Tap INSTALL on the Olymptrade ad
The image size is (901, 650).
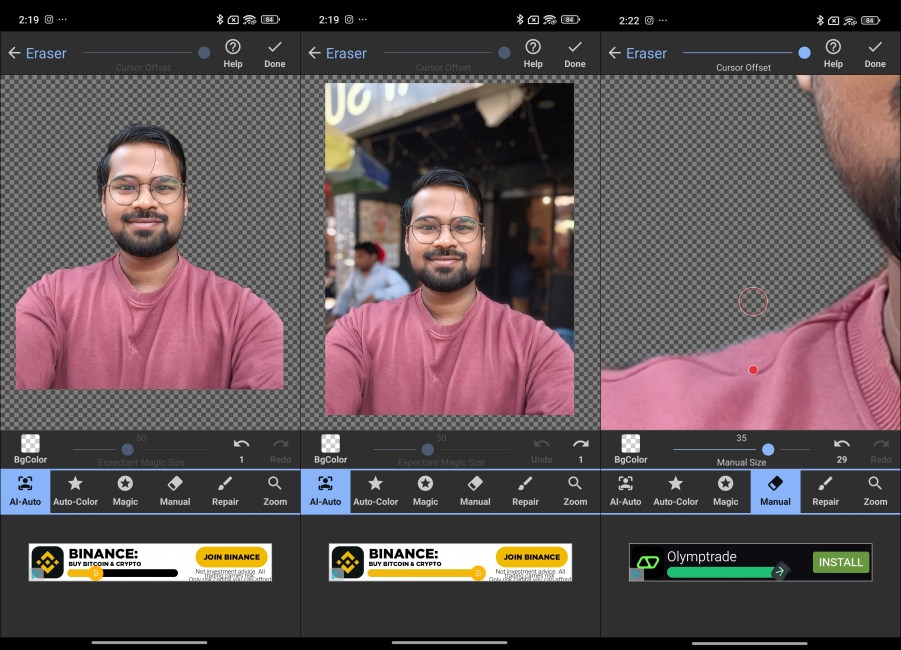click(x=840, y=562)
